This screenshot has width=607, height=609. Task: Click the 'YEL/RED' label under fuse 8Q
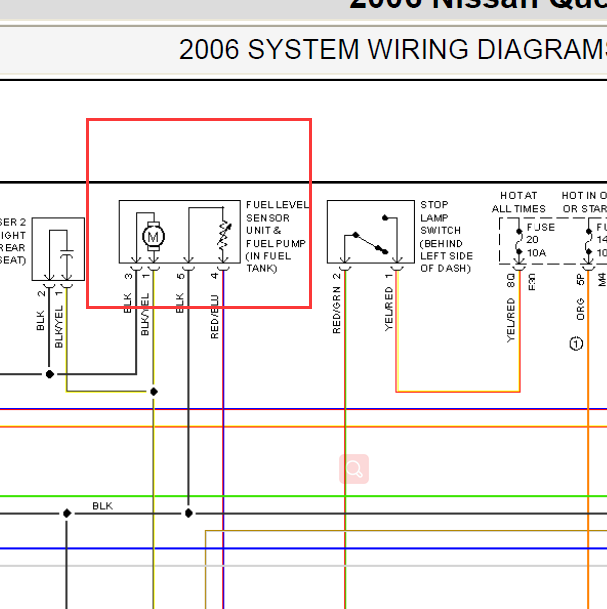[x=510, y=320]
